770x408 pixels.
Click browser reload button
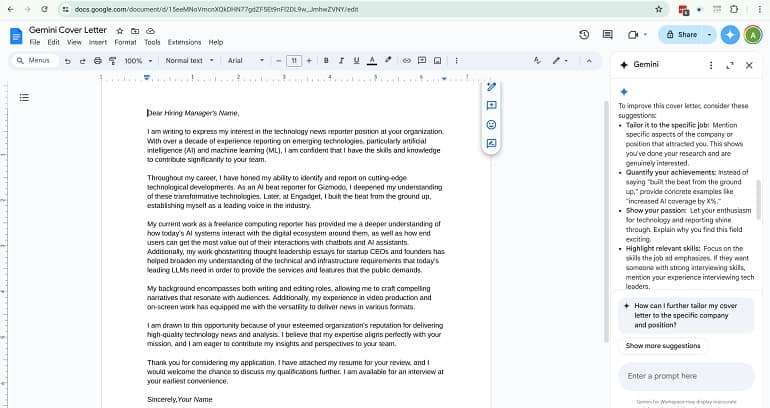pyautogui.click(x=44, y=9)
